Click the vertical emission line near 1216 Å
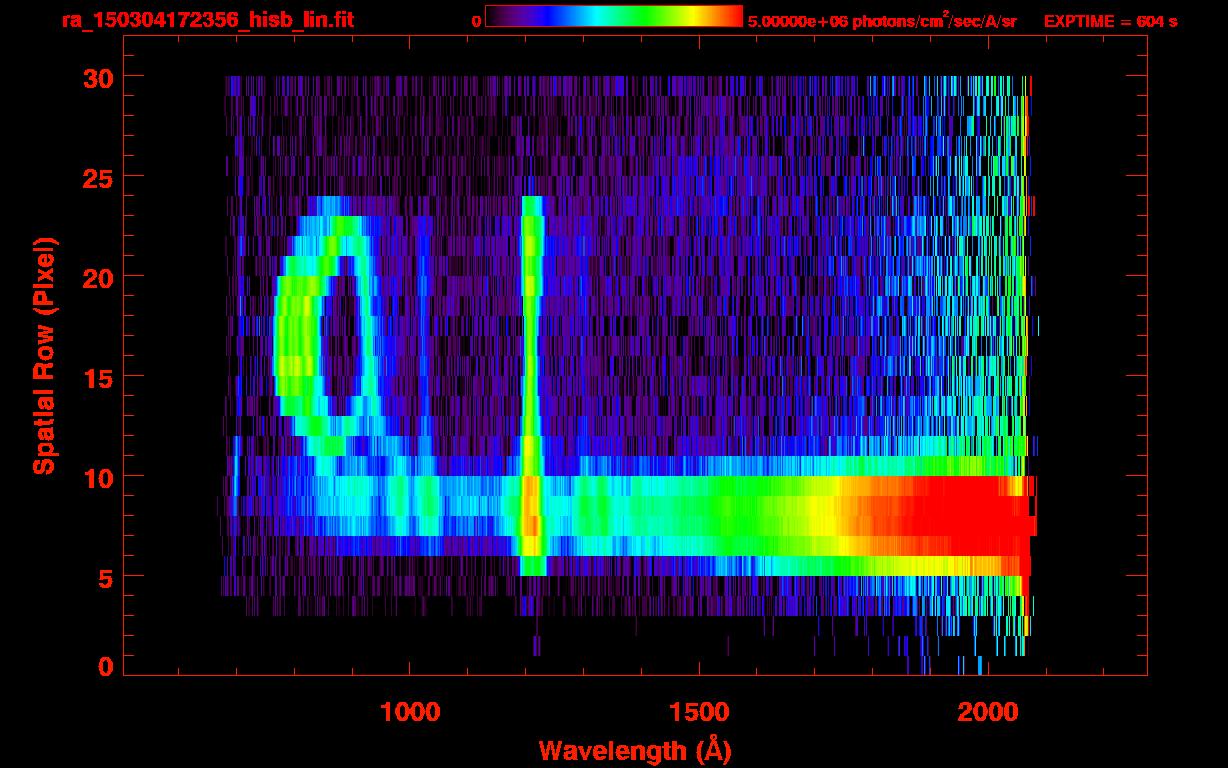1228x768 pixels. coord(532,385)
